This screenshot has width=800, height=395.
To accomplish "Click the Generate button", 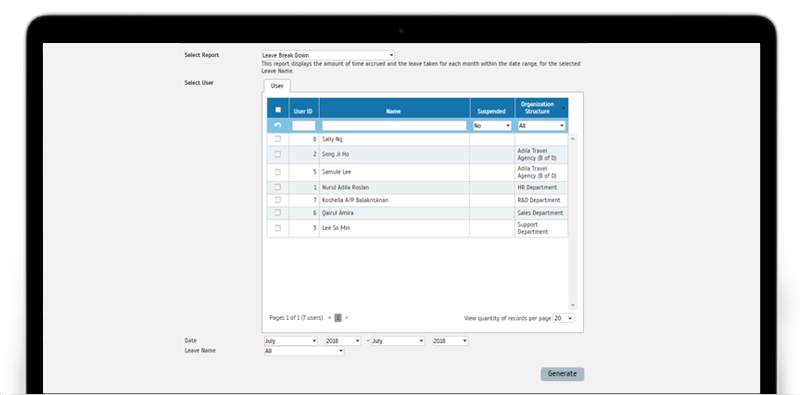I will point(562,374).
